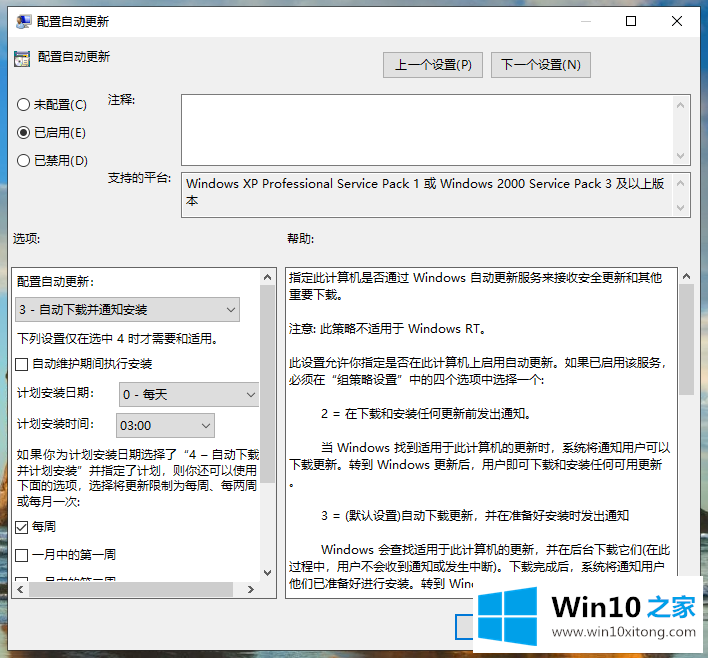Click supported platform box scroll up arrow

[x=680, y=183]
